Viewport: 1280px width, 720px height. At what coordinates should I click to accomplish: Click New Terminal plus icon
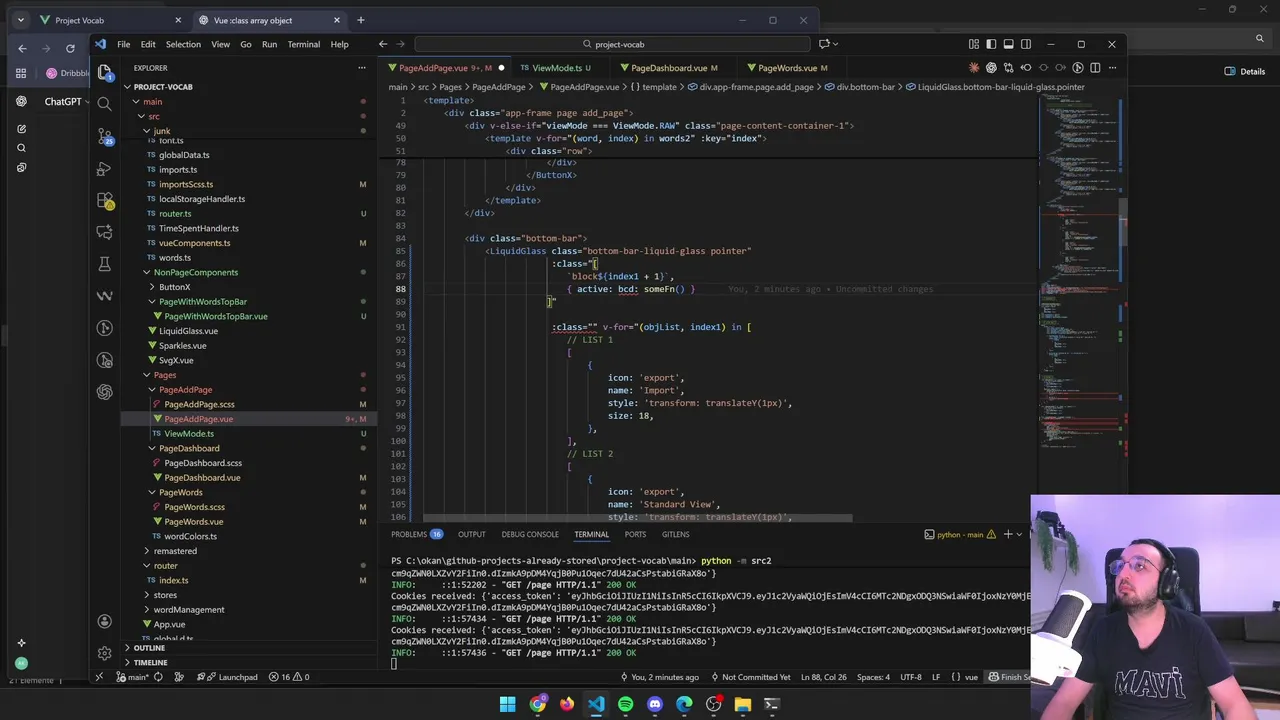[x=1008, y=534]
